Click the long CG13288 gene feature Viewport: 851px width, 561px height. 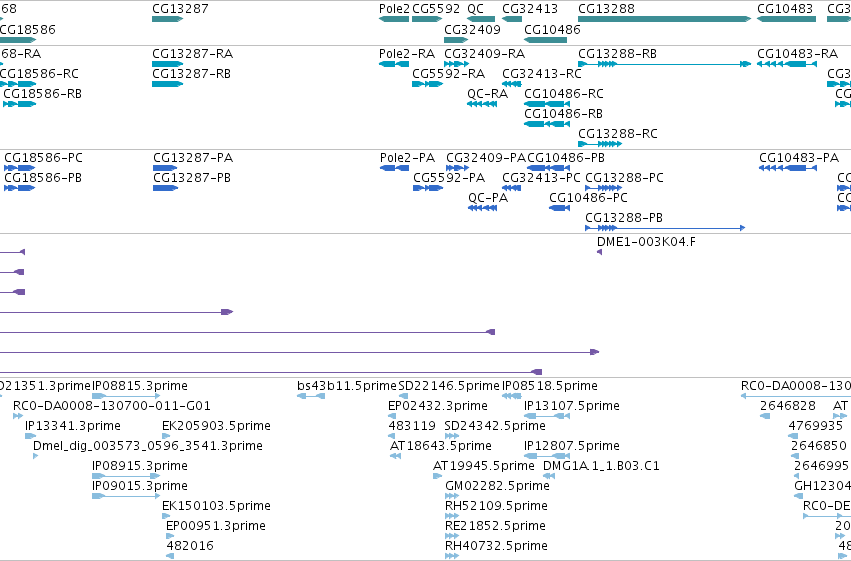(x=664, y=19)
